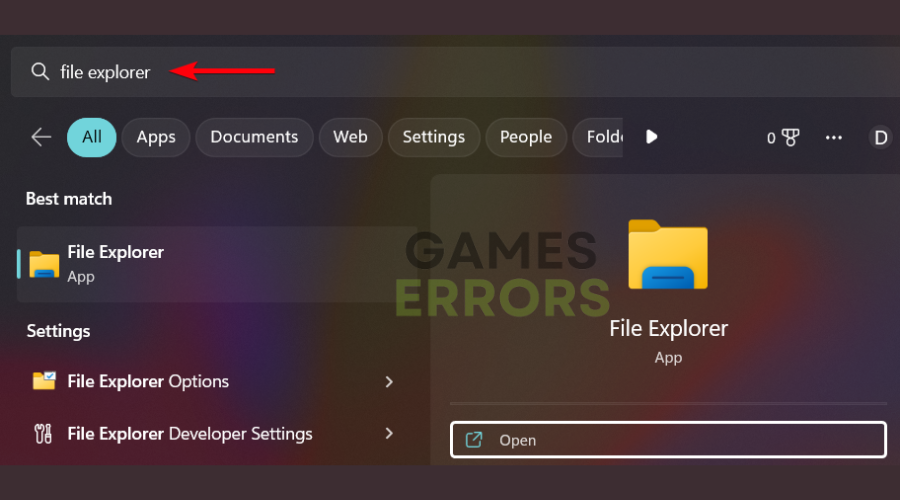This screenshot has height=500, width=900.
Task: Switch to the Apps filter tab
Action: 156,137
